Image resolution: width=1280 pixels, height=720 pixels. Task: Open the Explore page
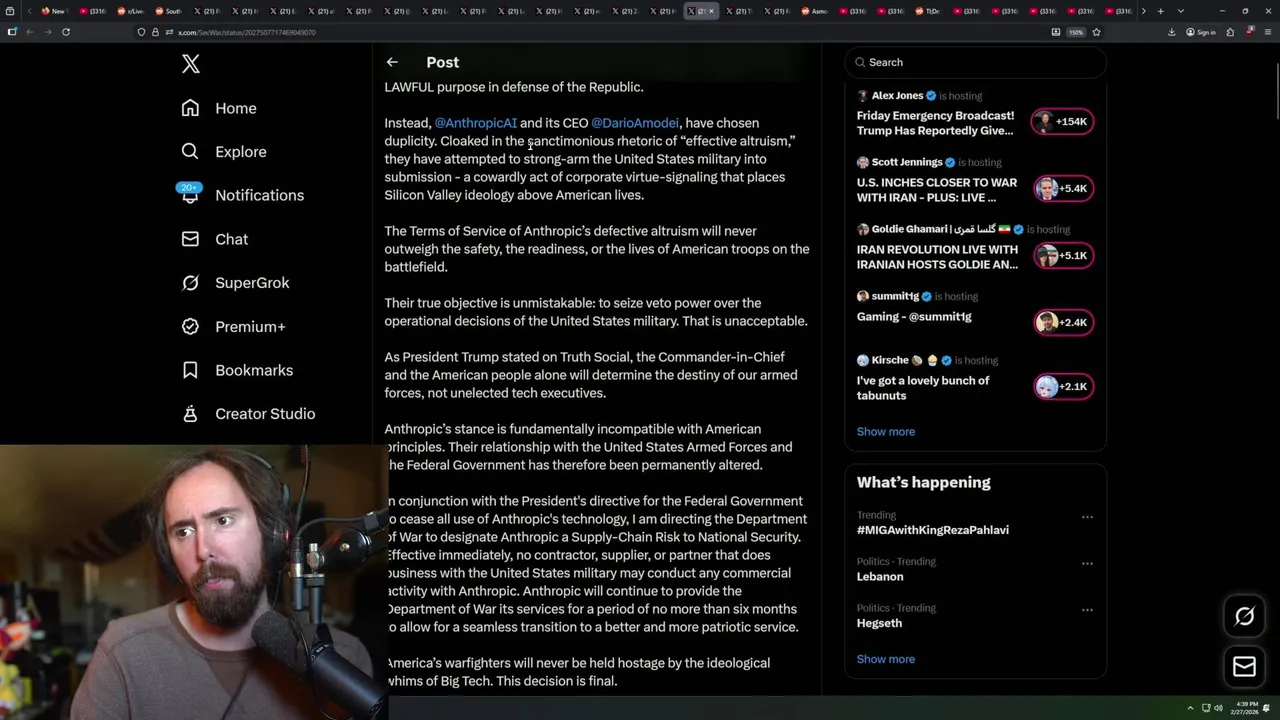[224, 152]
